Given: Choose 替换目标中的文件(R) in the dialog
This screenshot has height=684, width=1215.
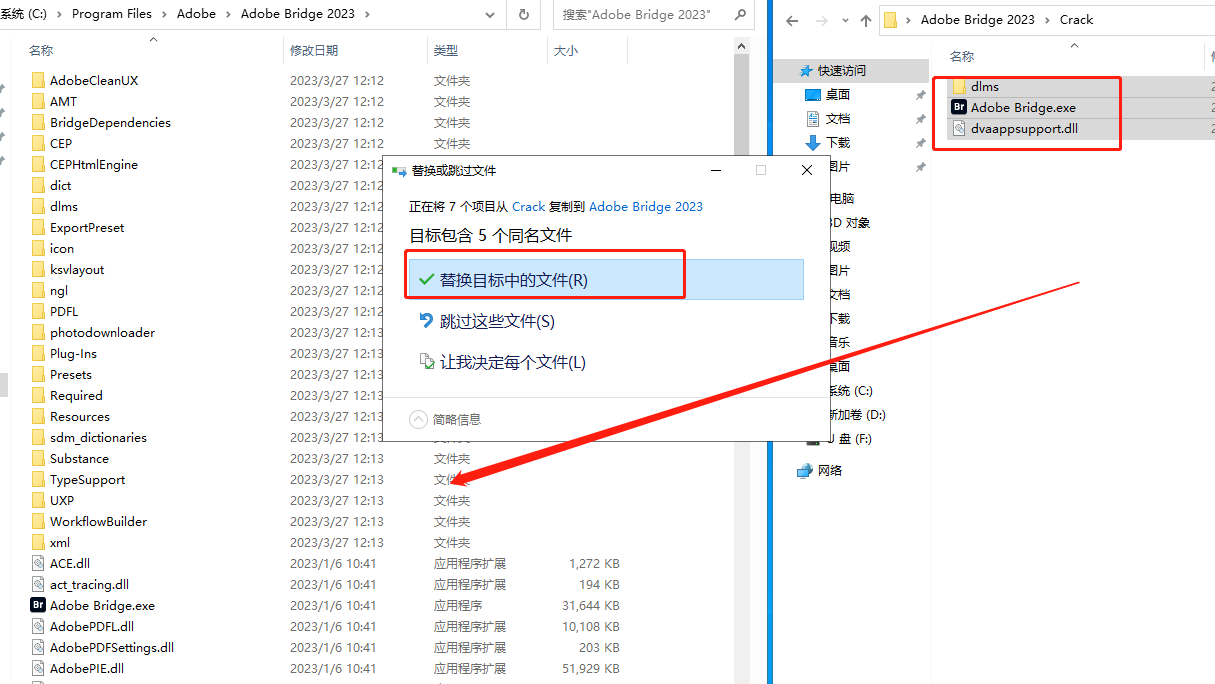Looking at the screenshot, I should [x=607, y=280].
